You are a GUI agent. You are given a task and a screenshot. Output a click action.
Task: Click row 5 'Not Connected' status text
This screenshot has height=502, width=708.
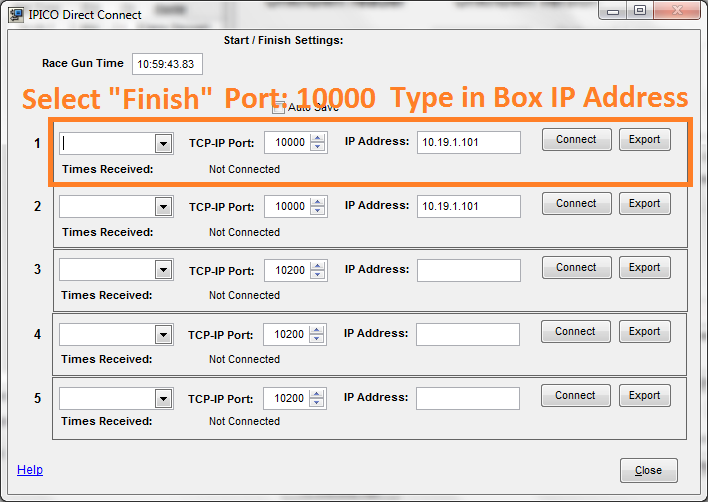[244, 421]
